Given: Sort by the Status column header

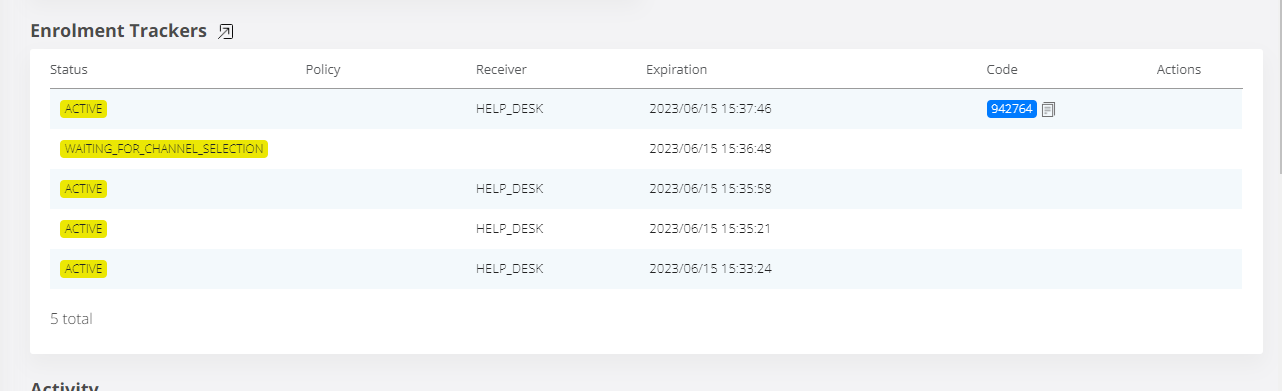Looking at the screenshot, I should [69, 70].
